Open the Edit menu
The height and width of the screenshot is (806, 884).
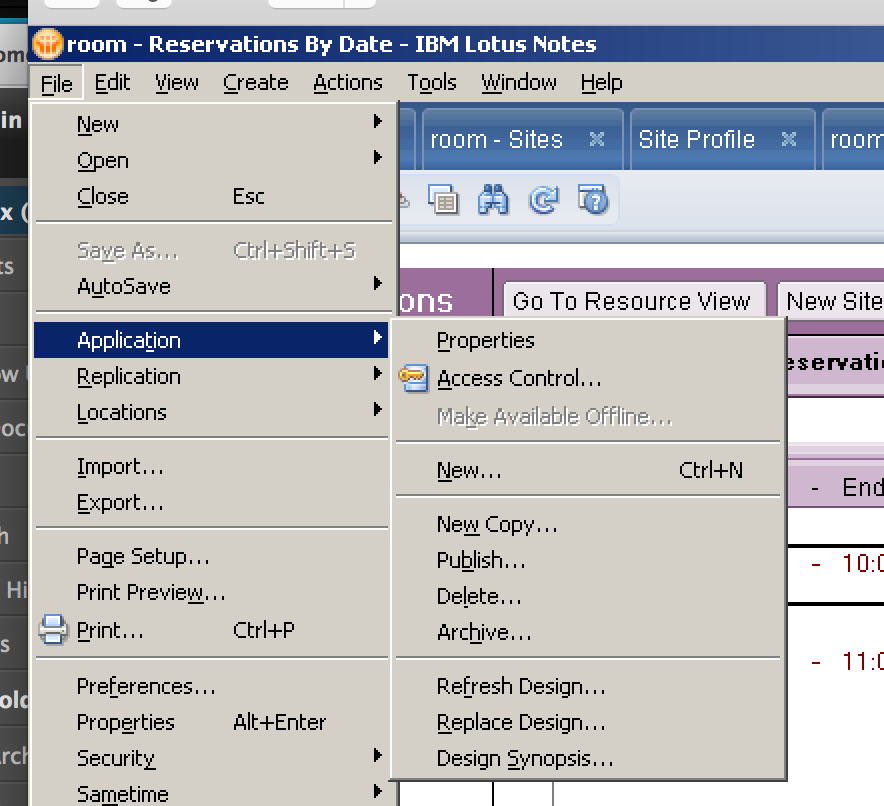(x=112, y=83)
